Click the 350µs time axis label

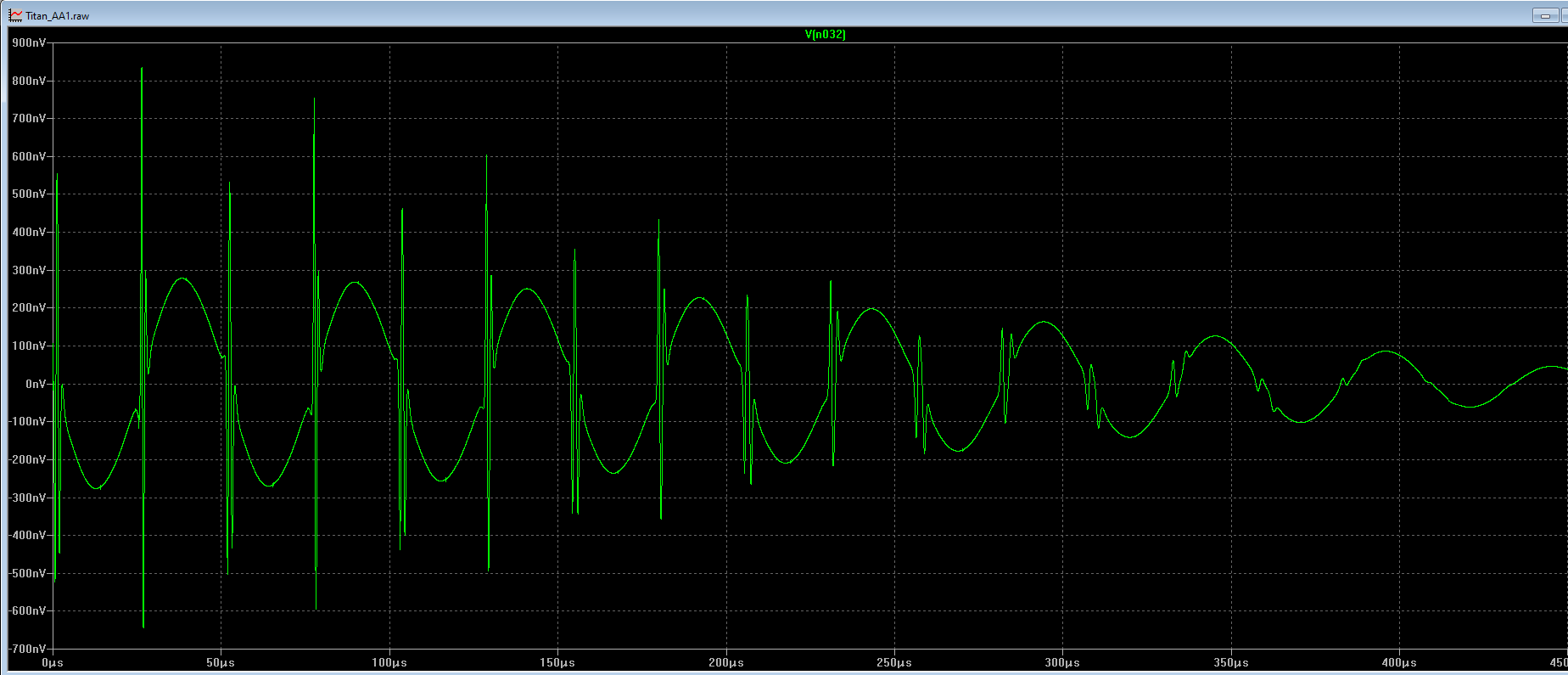[1231, 662]
